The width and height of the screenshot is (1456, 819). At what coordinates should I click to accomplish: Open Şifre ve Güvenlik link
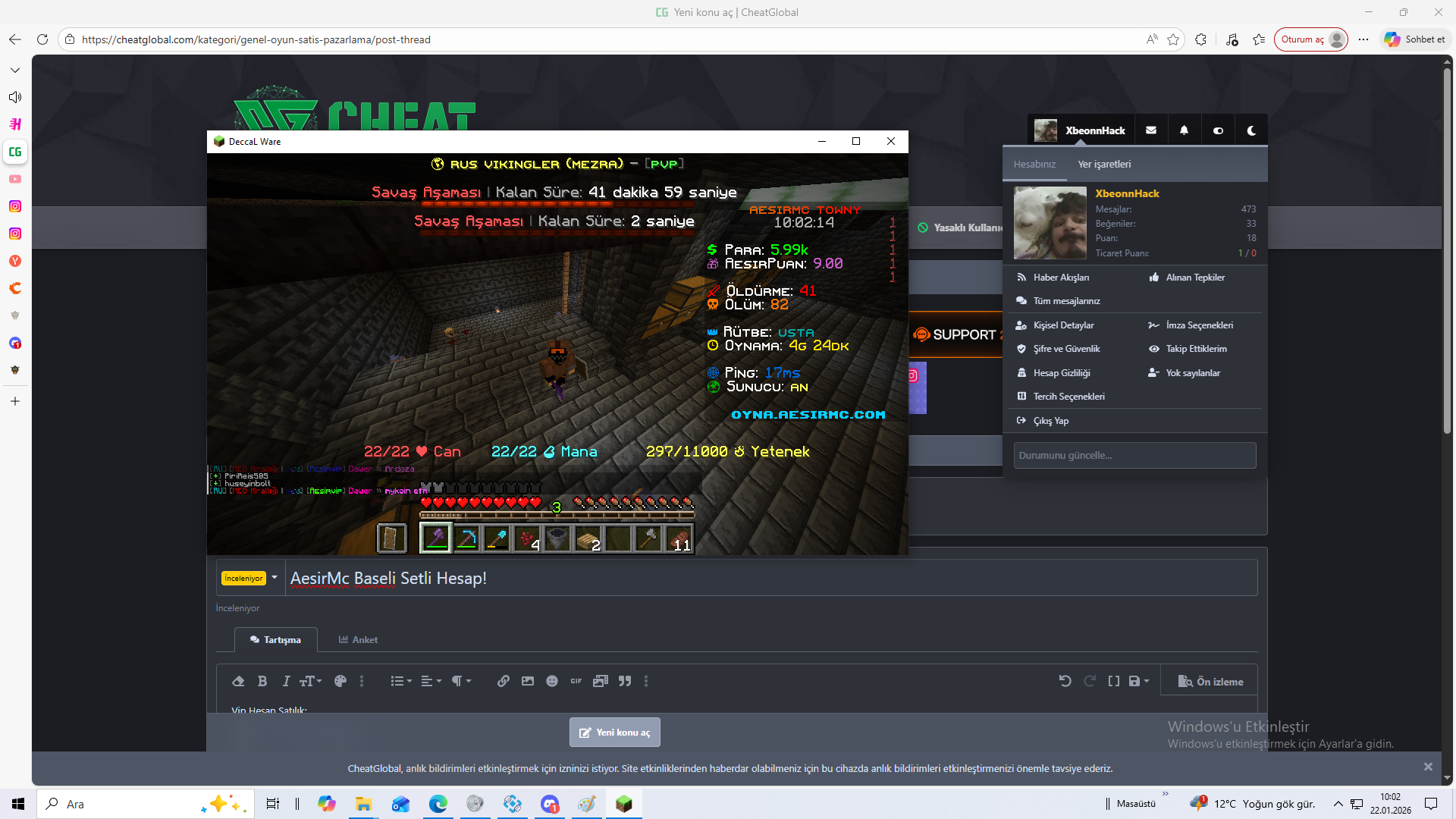click(x=1066, y=349)
